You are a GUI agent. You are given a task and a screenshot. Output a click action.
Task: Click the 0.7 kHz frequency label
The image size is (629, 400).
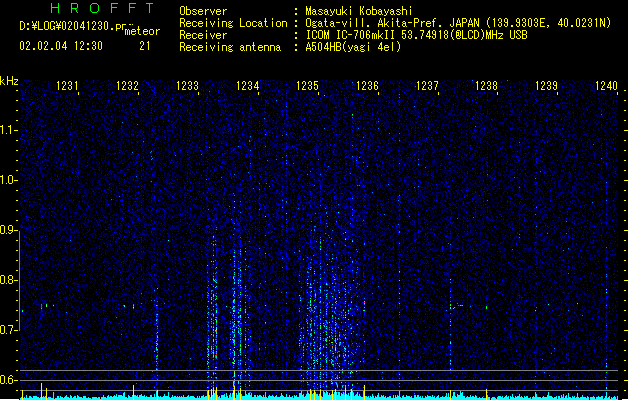coord(9,330)
